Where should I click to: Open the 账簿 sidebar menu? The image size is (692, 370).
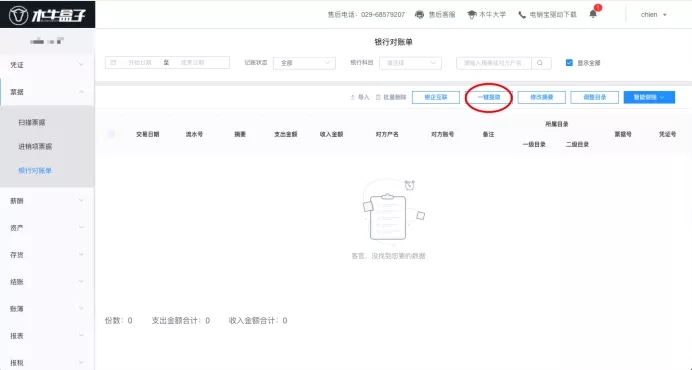[47, 309]
